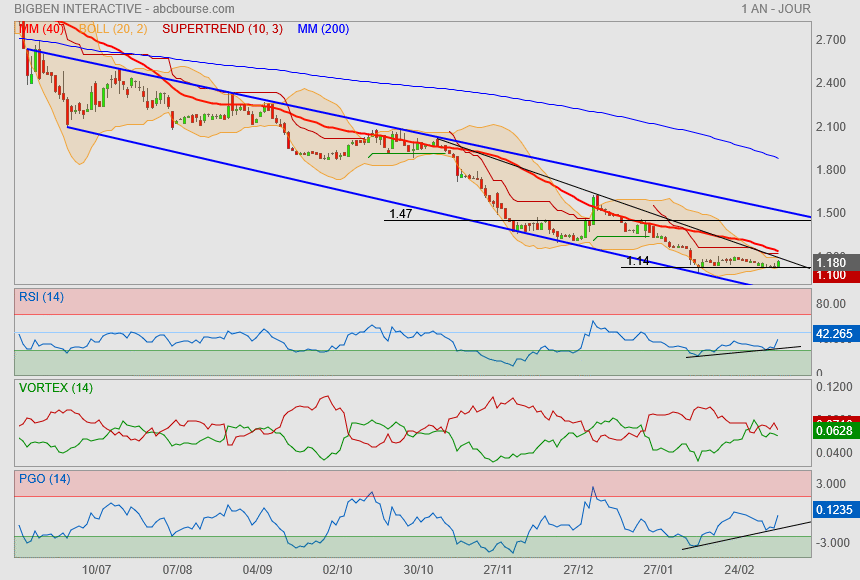Screen dimensions: 860x580
Task: Click the blue 0.1235 PGO value tag
Action: coord(833,509)
